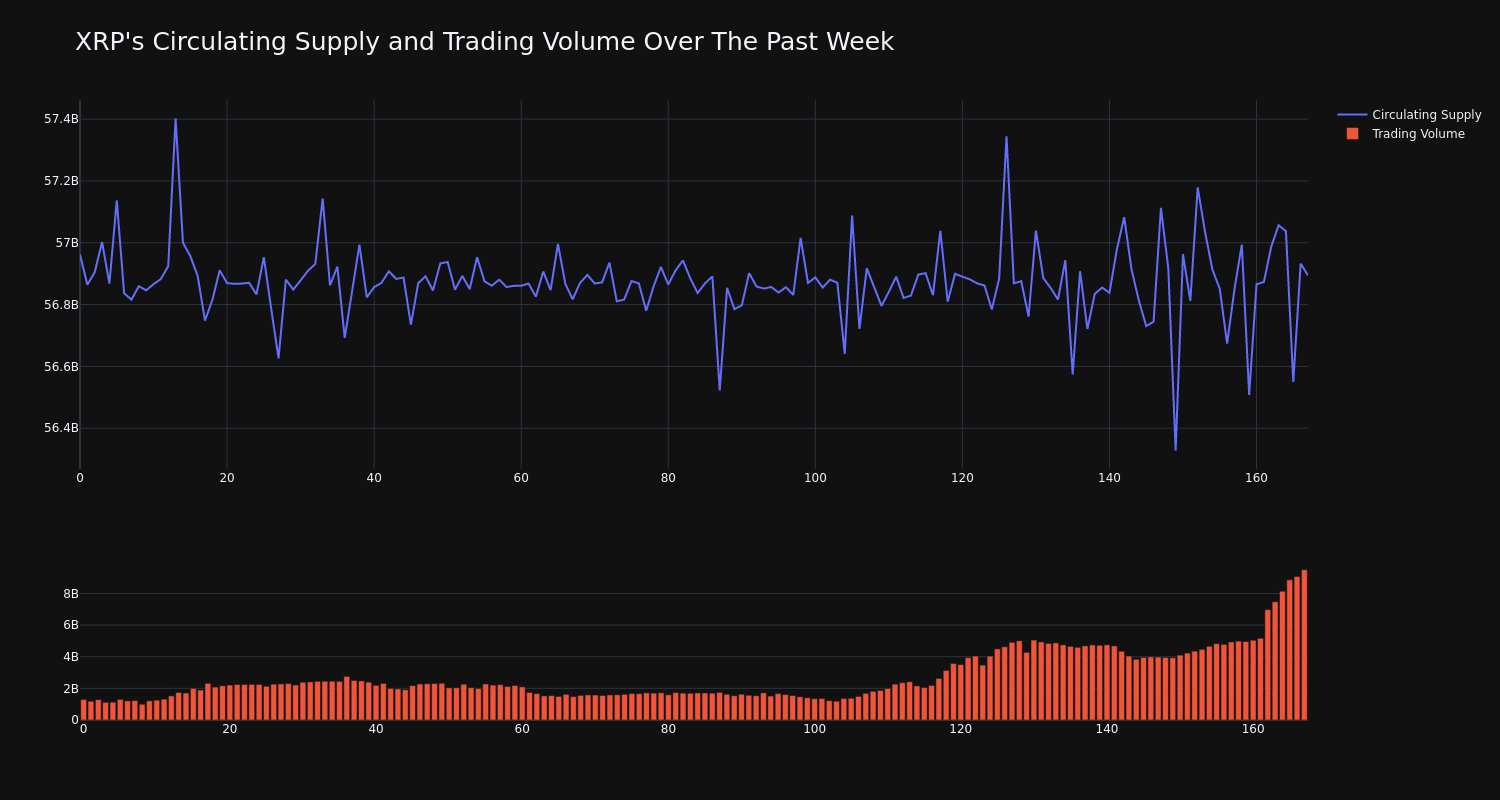Viewport: 1500px width, 800px height.
Task: Click the 20 tick on supply chart x-axis
Action: pyautogui.click(x=227, y=478)
